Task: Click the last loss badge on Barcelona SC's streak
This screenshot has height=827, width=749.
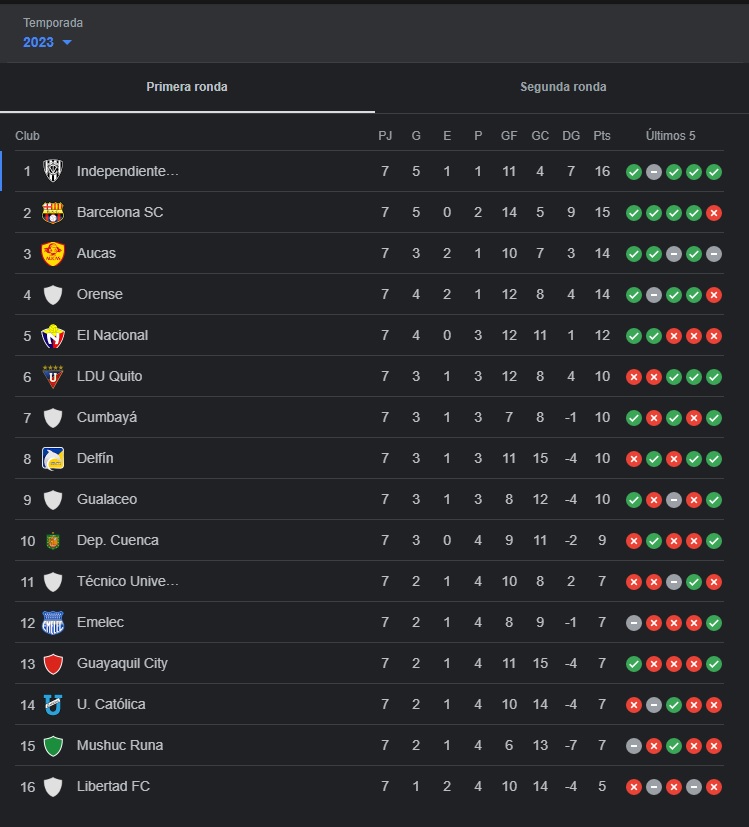Action: click(x=713, y=212)
